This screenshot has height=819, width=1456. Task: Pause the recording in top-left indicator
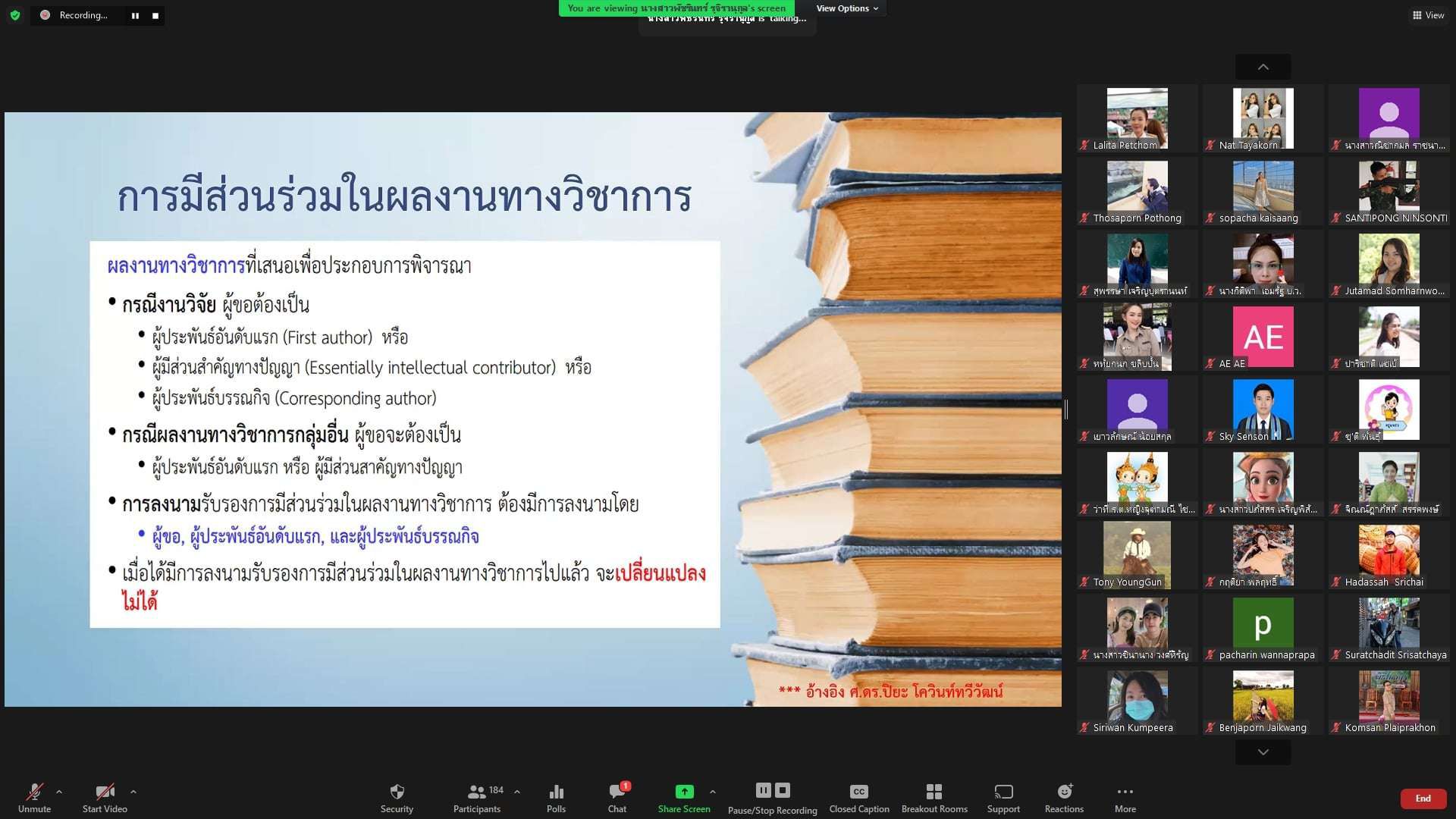(135, 15)
